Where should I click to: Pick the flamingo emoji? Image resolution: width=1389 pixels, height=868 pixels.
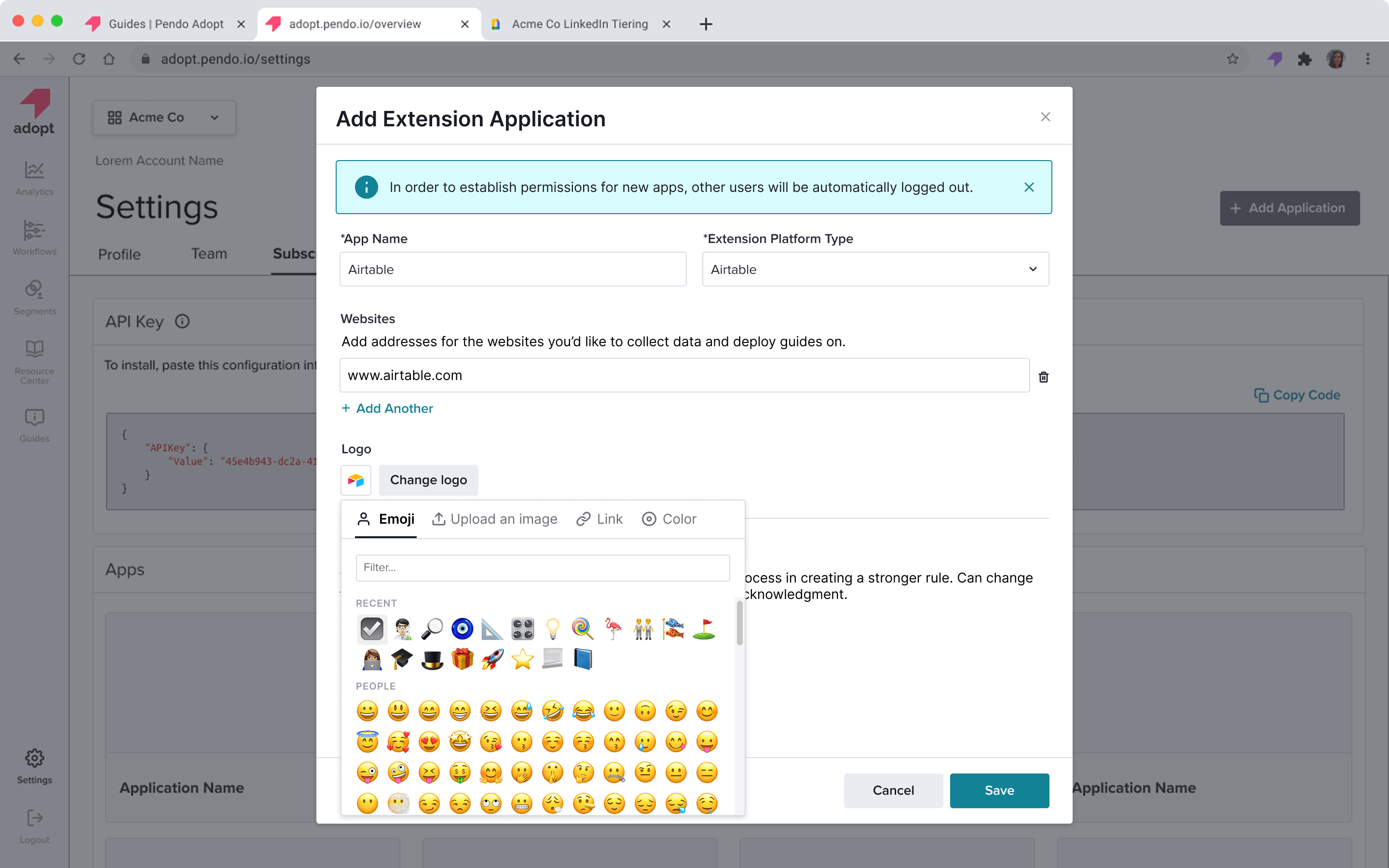point(613,629)
